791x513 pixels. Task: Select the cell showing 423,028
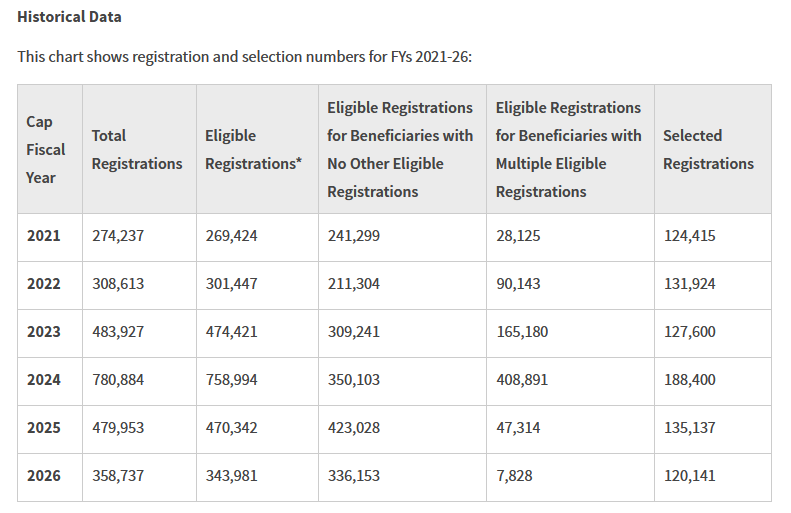(354, 428)
